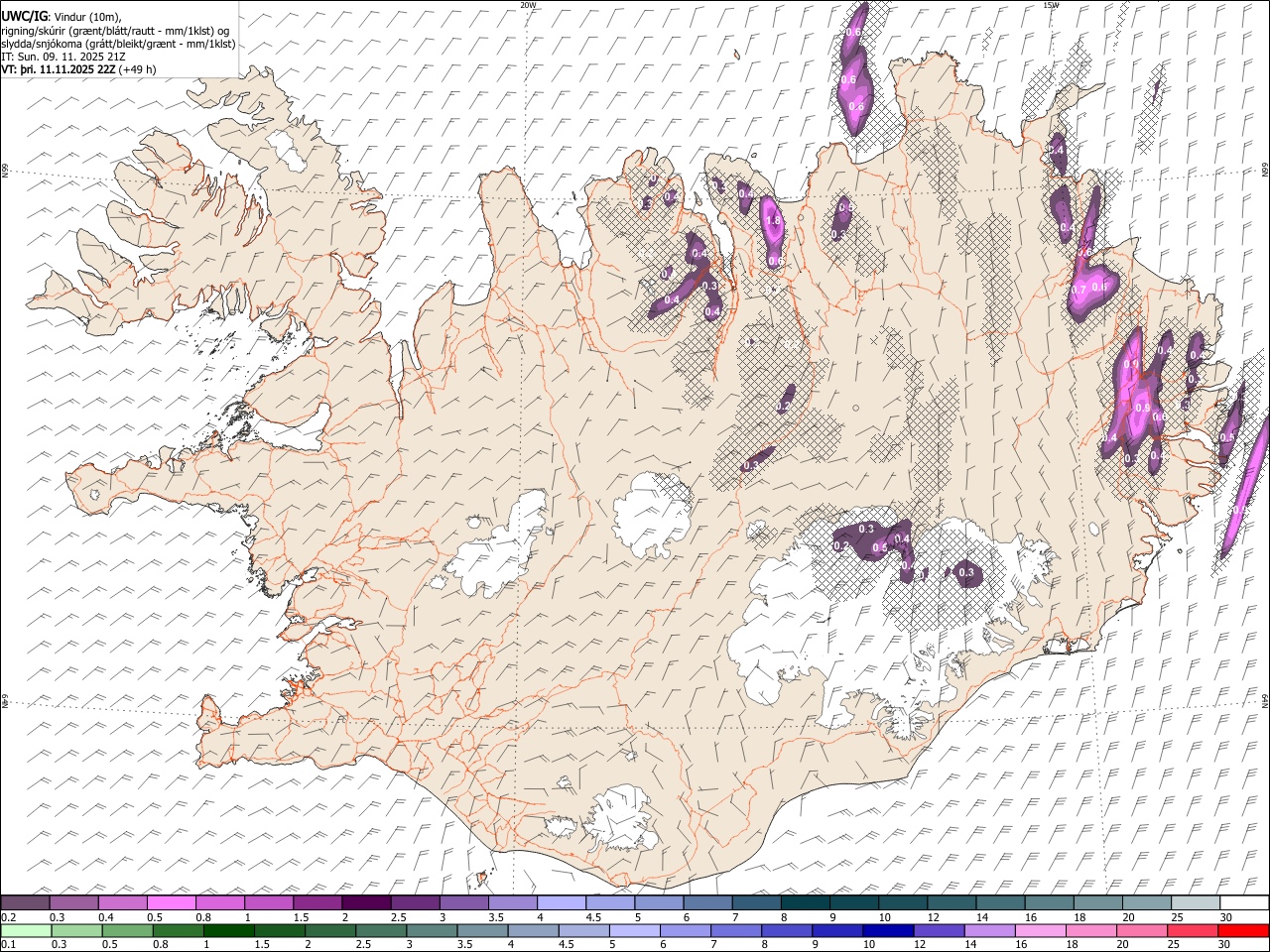Screen dimensions: 1270x952
Task: Click the '15W' longitude label at the top
Action: pos(1051,5)
